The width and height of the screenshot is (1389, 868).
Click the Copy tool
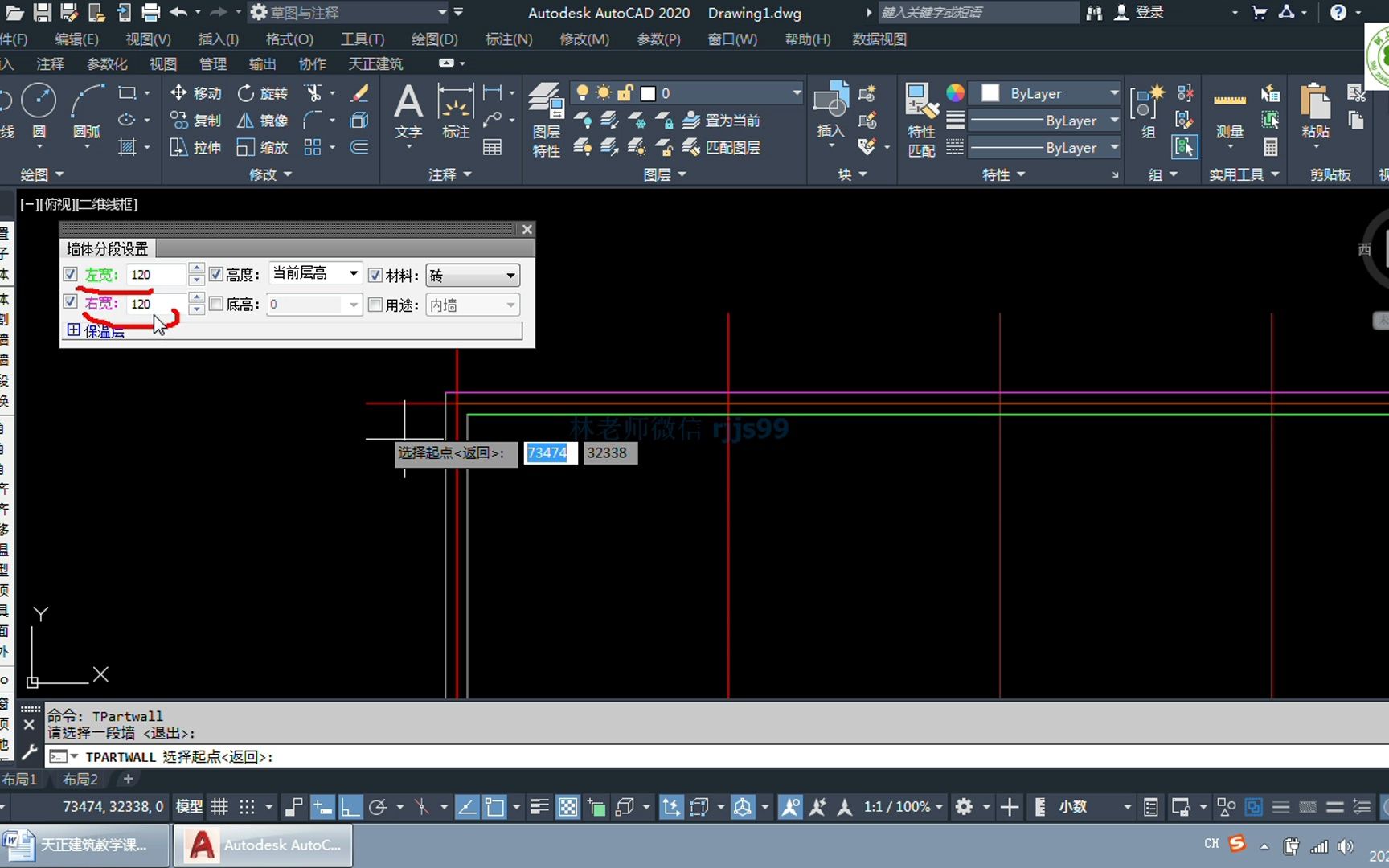(x=195, y=121)
